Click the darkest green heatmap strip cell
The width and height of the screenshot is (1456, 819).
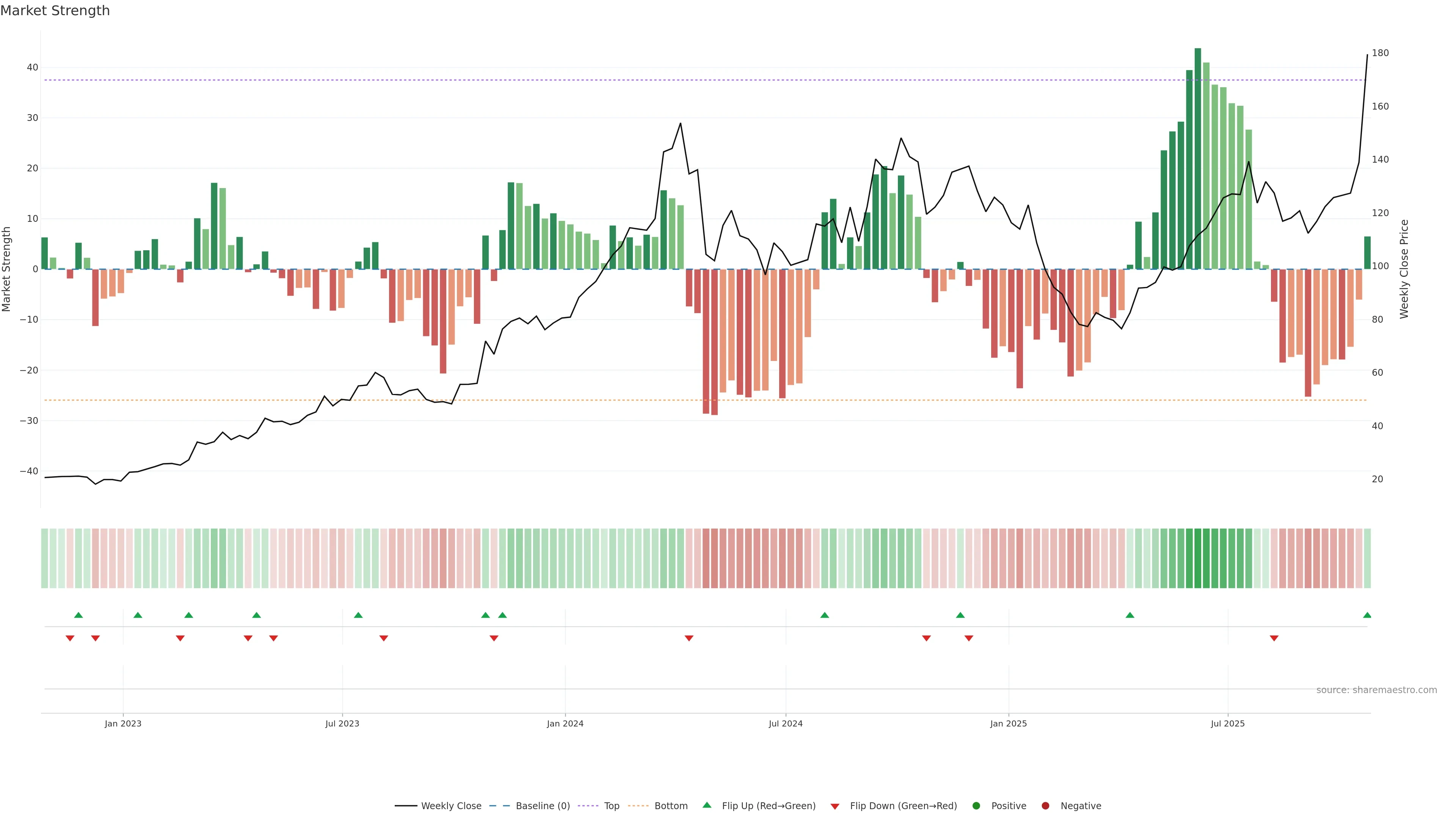tap(1198, 558)
